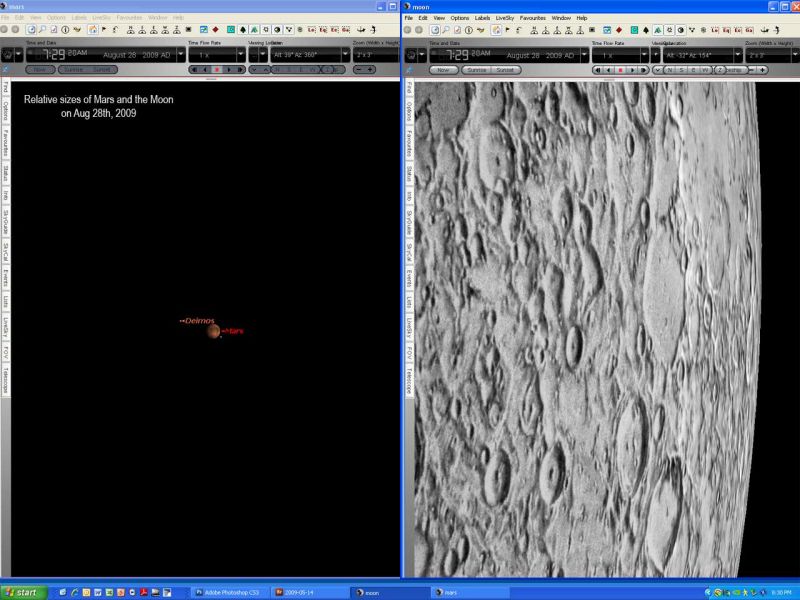Image resolution: width=800 pixels, height=600 pixels.
Task: Open the Labels menu in the moon window
Action: [482, 18]
